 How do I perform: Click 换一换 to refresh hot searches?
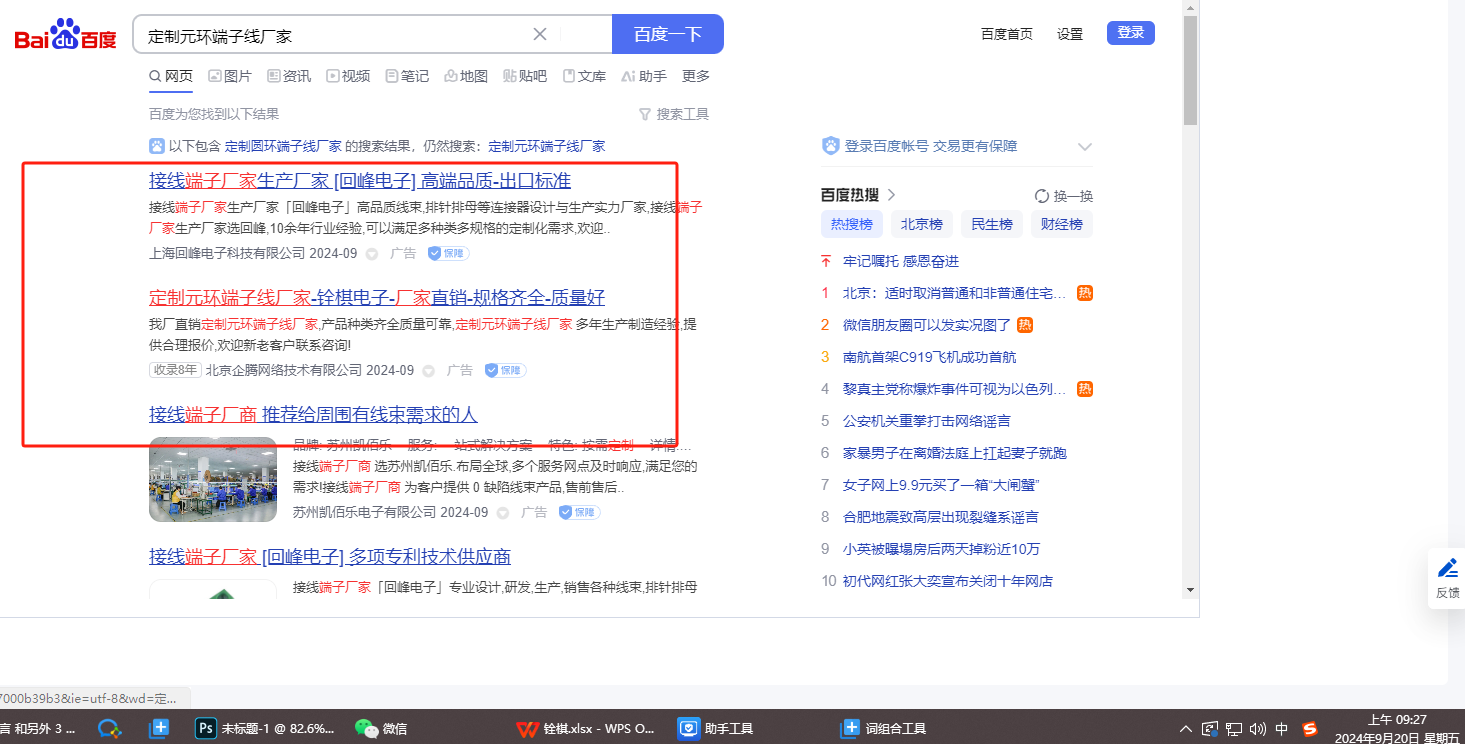tap(1064, 196)
